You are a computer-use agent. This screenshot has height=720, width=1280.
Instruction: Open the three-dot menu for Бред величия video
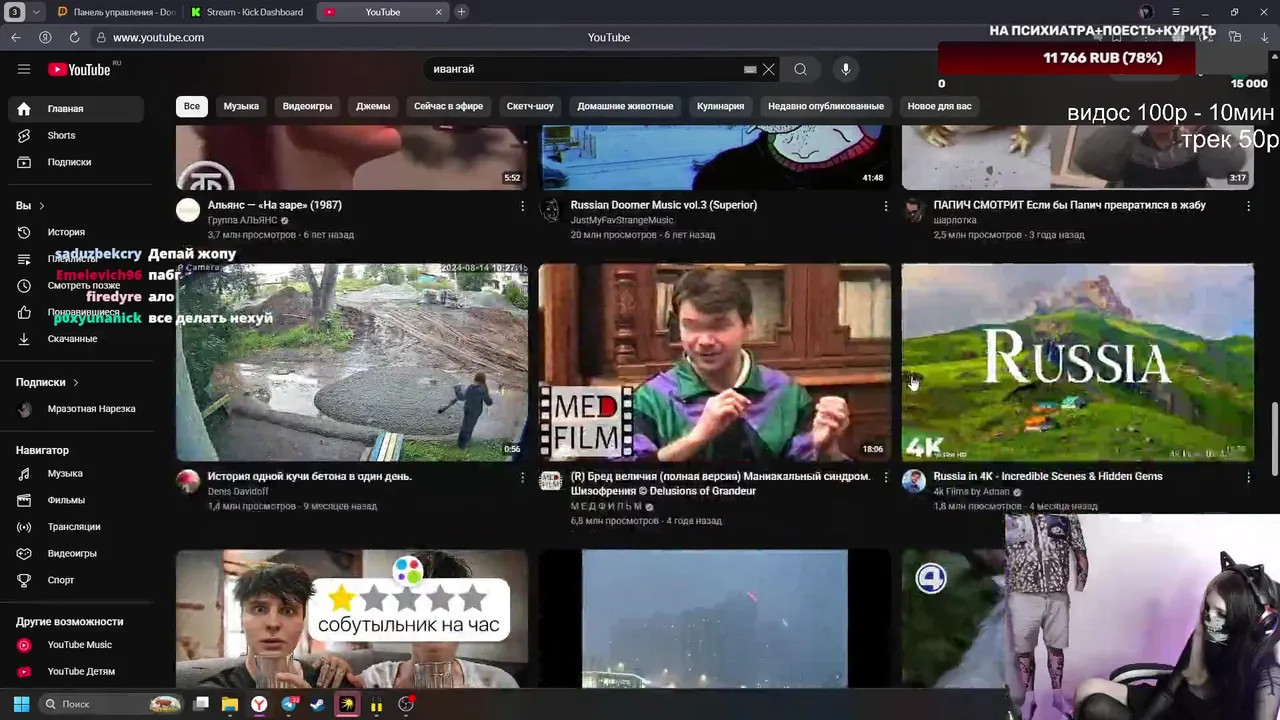[x=885, y=478]
